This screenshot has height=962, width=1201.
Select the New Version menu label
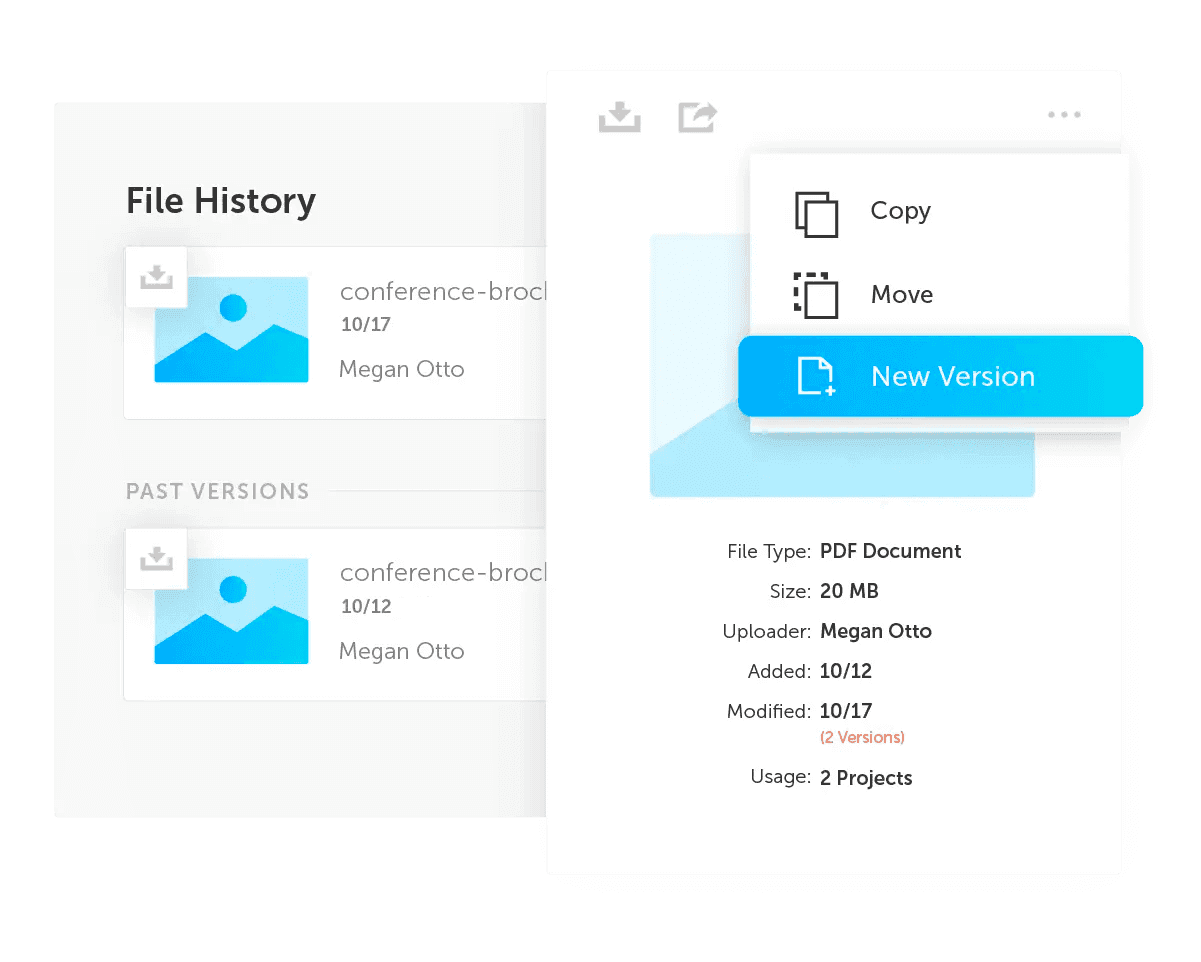[x=952, y=377]
